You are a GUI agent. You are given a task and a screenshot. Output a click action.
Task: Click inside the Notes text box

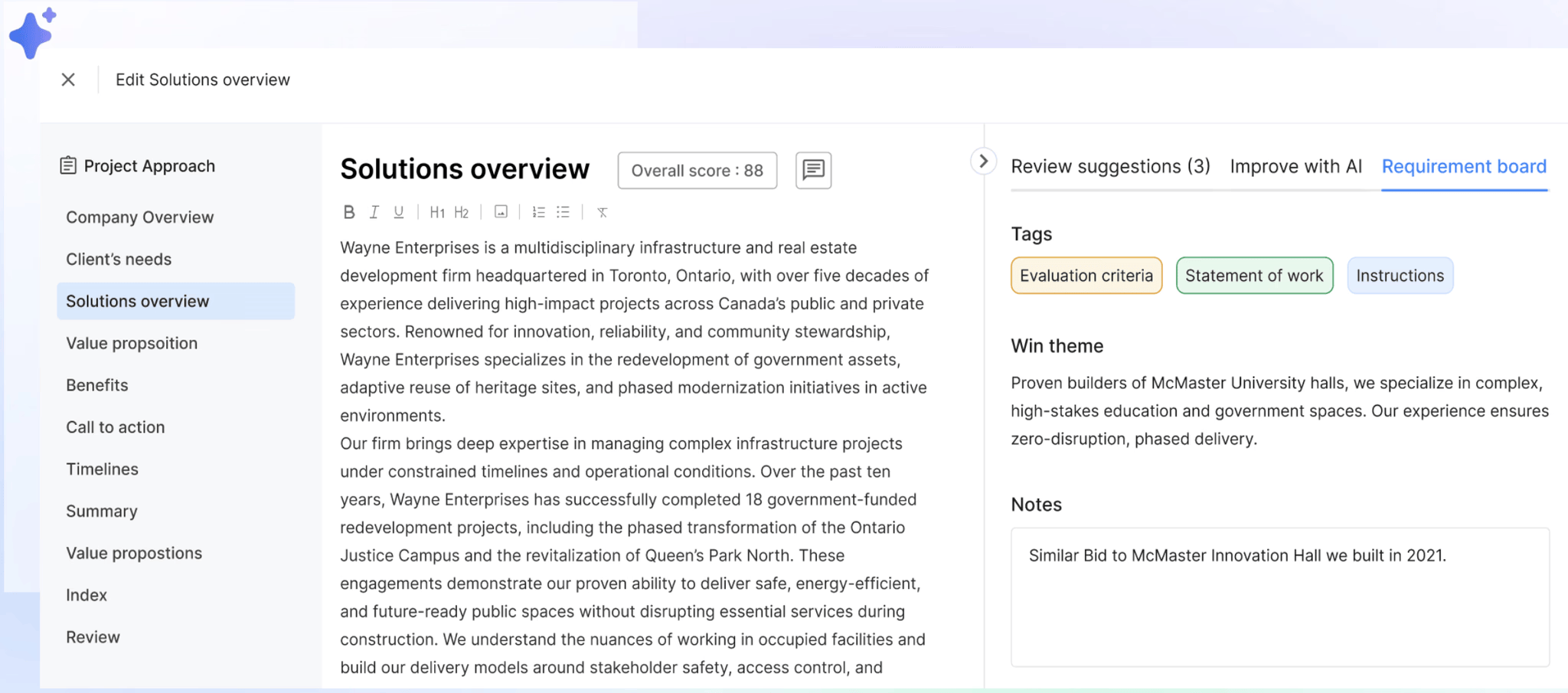click(x=1280, y=597)
